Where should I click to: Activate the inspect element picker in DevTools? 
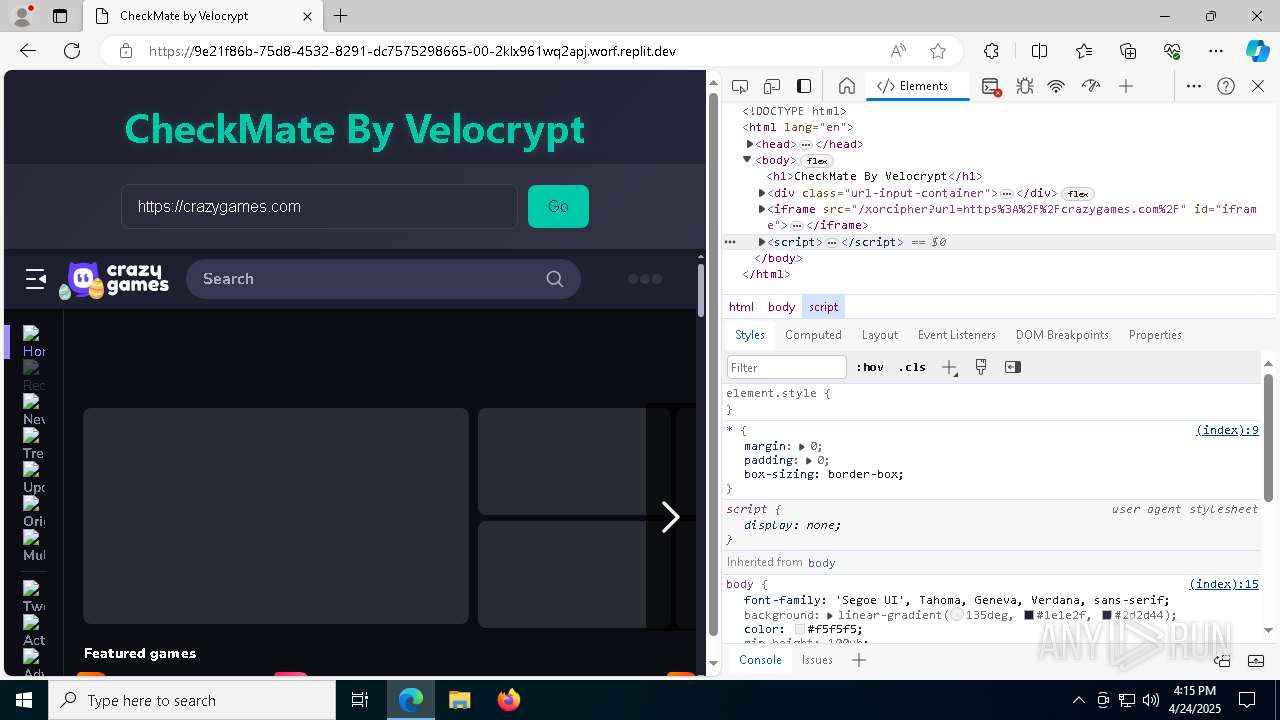(x=740, y=86)
